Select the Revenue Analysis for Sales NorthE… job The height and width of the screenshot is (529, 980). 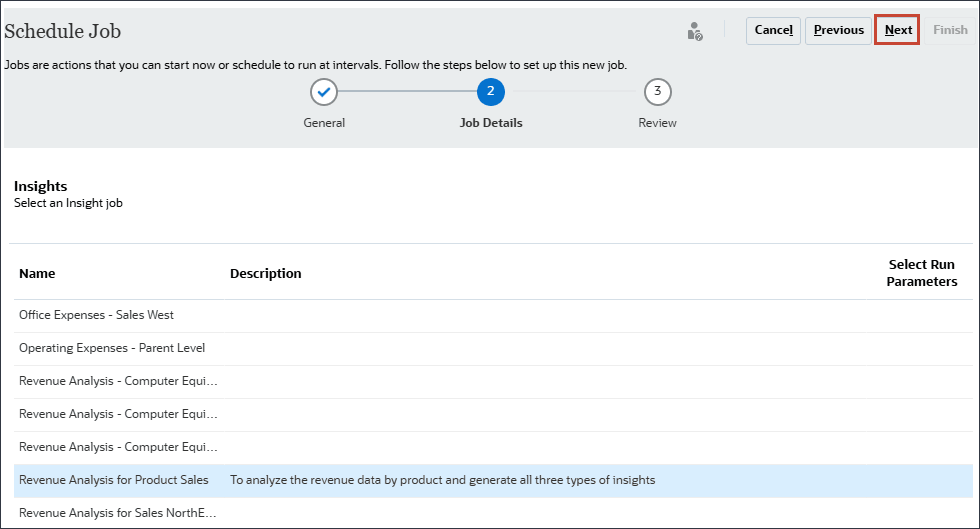(118, 513)
